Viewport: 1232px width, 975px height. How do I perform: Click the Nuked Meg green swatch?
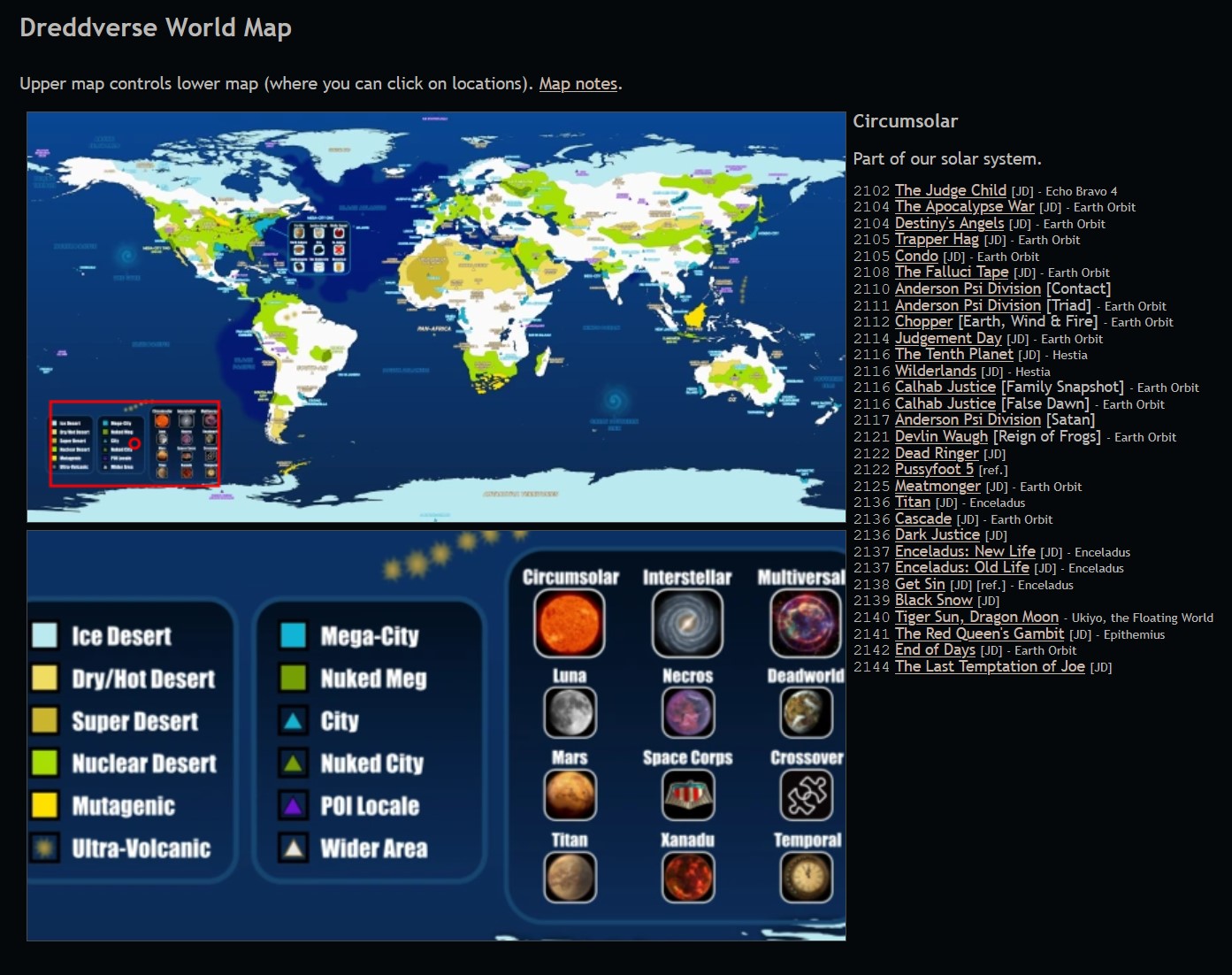click(x=293, y=679)
